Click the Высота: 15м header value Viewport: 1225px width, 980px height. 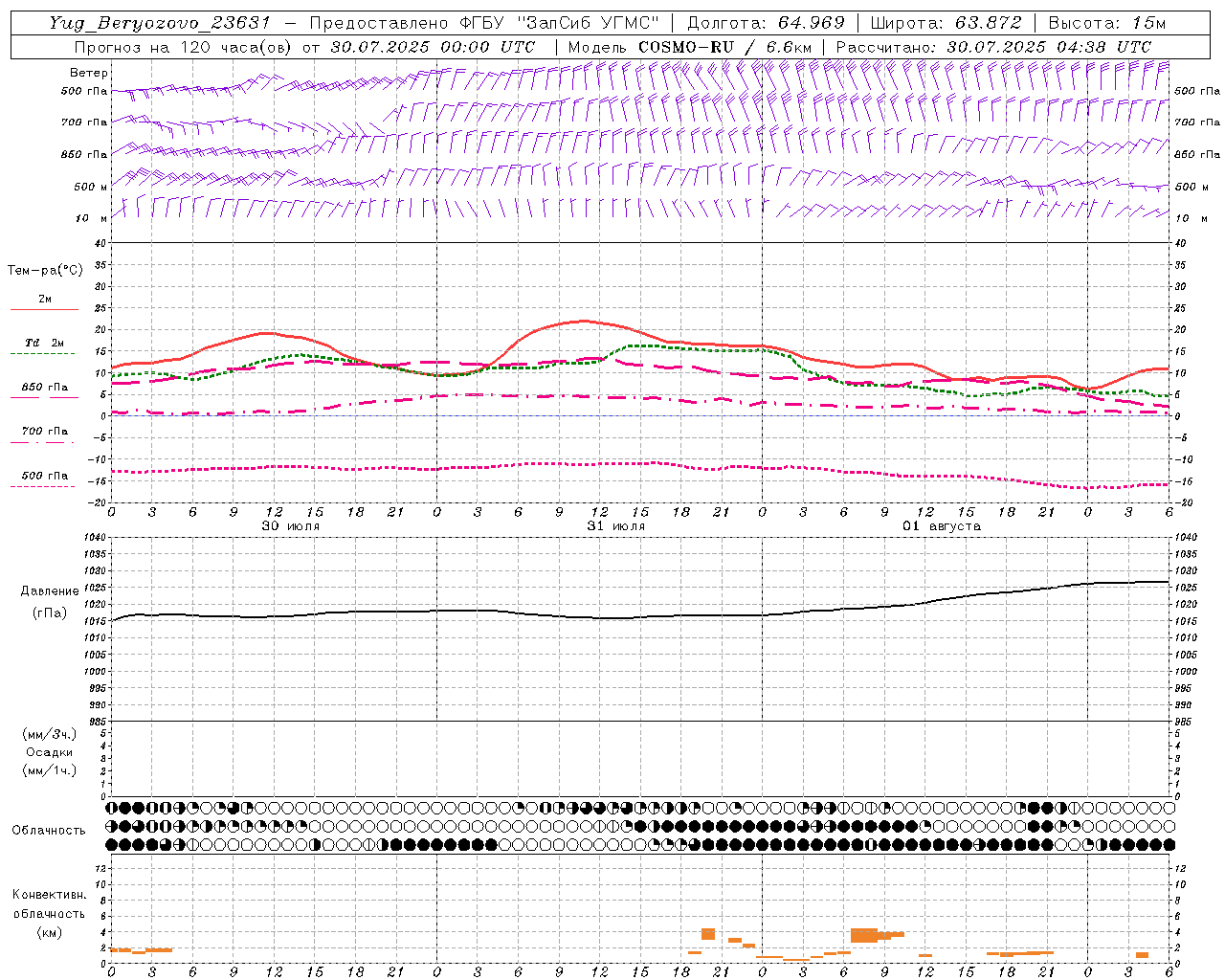pos(1107,23)
